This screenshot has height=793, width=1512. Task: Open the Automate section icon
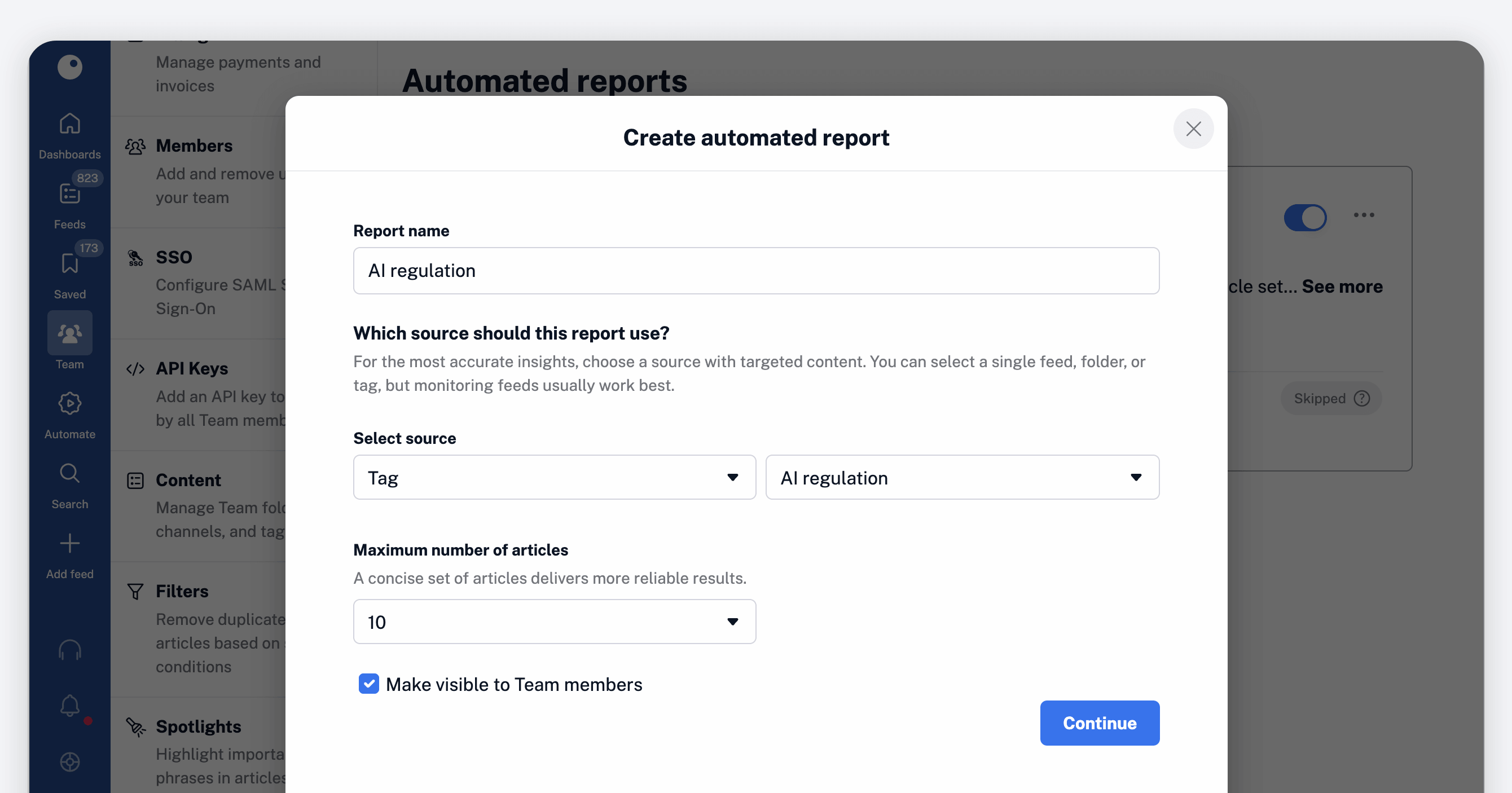click(x=69, y=404)
